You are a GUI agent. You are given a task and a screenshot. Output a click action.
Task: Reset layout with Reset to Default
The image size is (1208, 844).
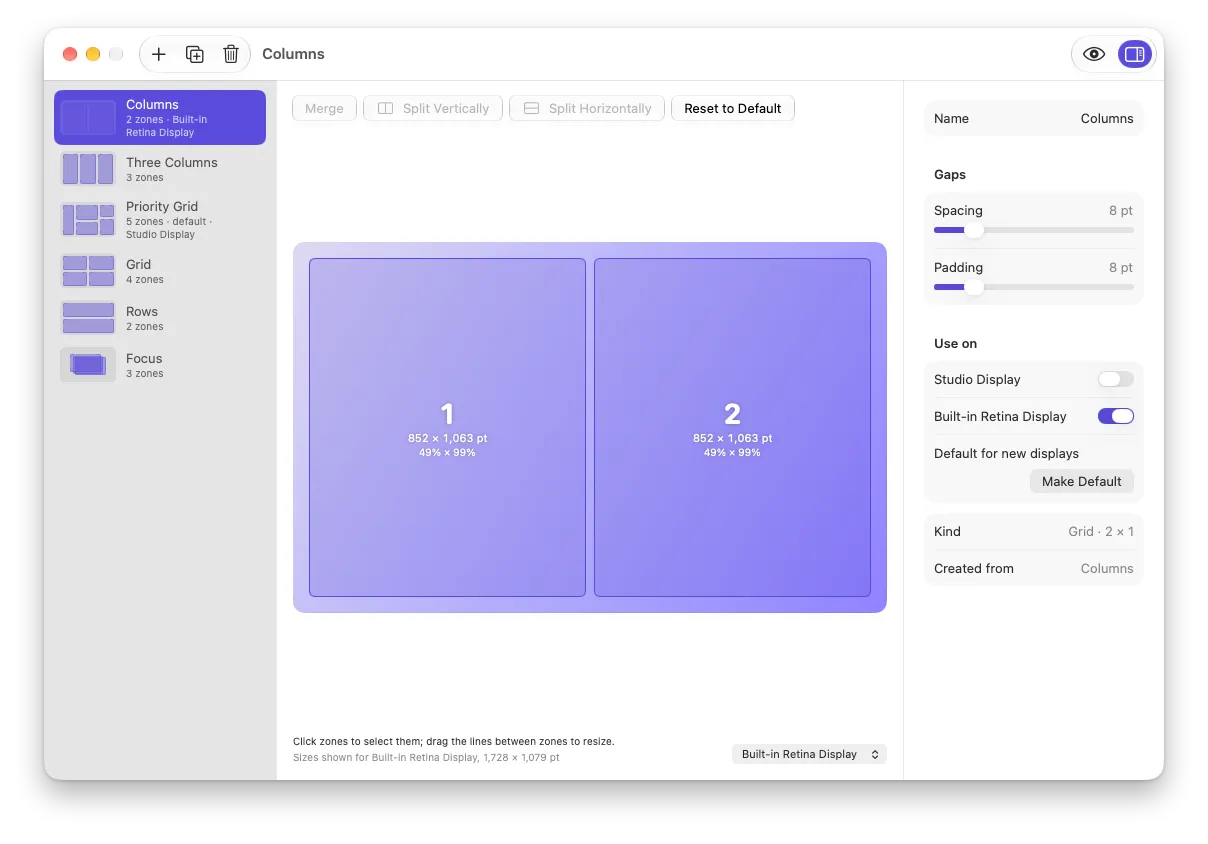coord(733,108)
